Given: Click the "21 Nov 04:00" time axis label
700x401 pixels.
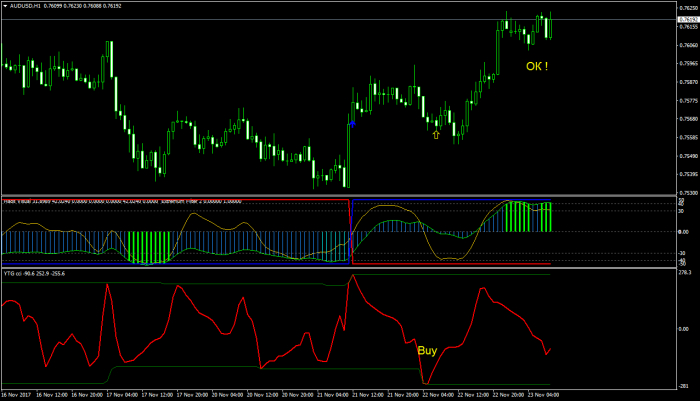Looking at the screenshot, I should pyautogui.click(x=333, y=395).
